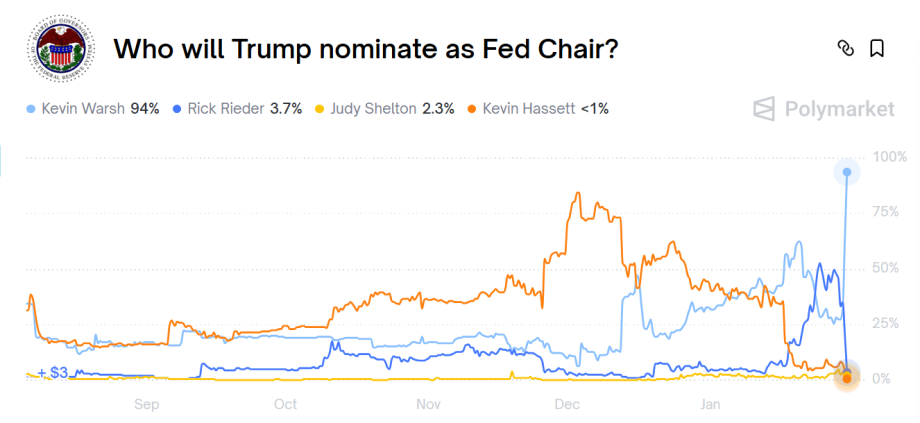Click the Sep label on time axis

(x=146, y=404)
